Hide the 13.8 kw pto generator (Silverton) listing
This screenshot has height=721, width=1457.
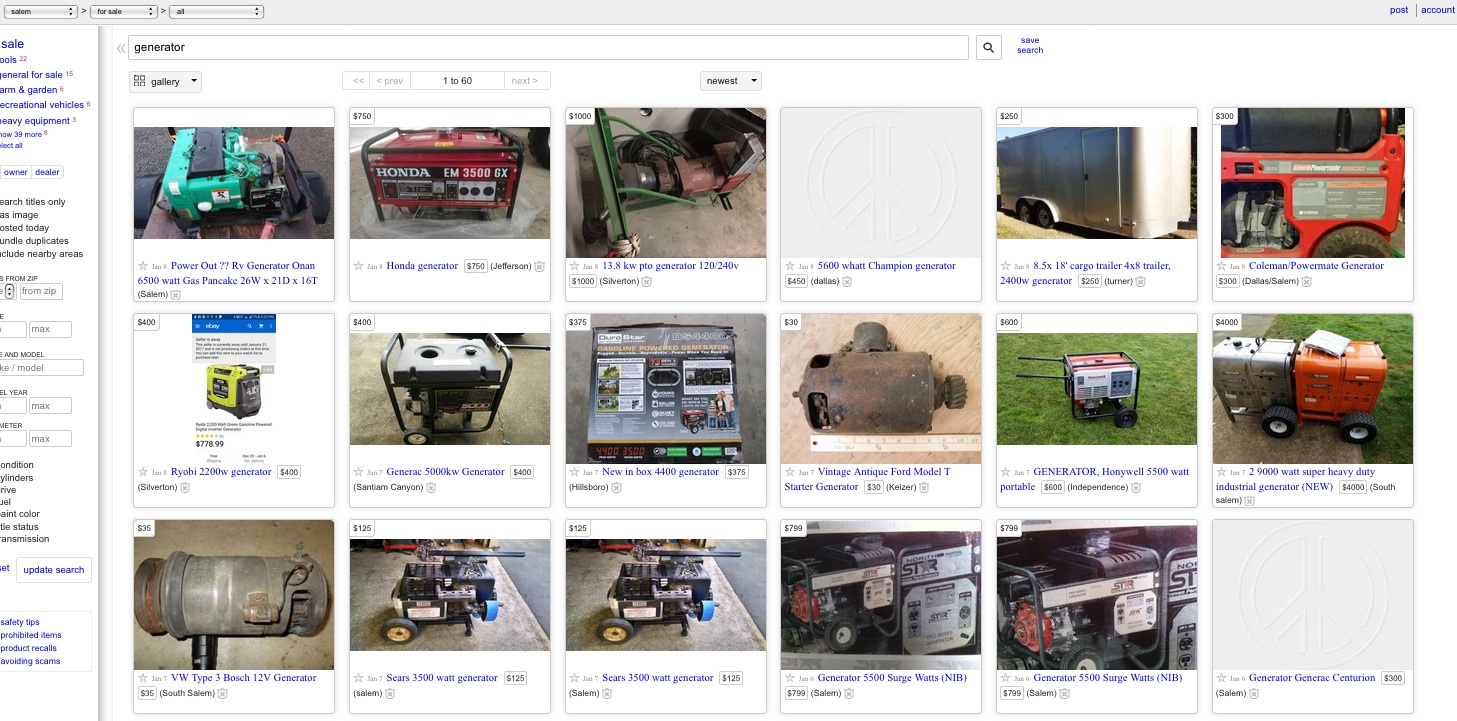646,282
